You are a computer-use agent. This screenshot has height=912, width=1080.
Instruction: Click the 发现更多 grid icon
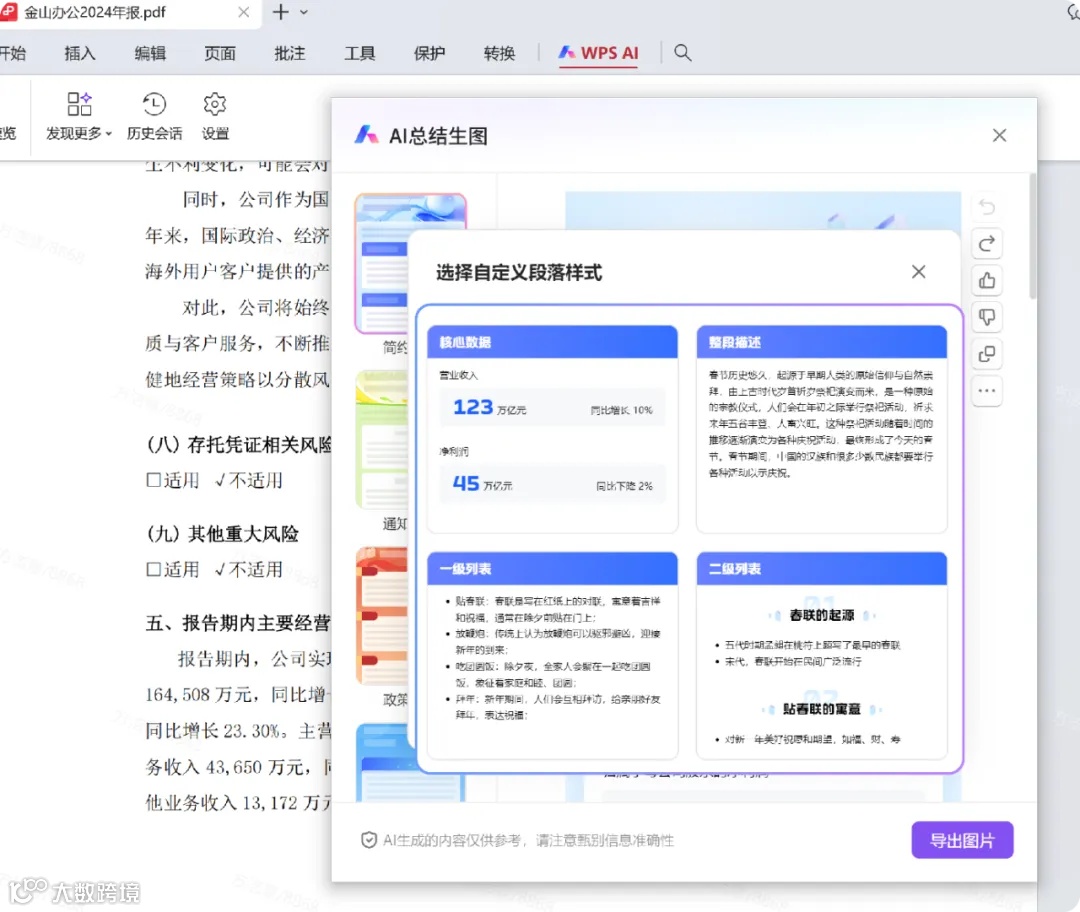79,103
